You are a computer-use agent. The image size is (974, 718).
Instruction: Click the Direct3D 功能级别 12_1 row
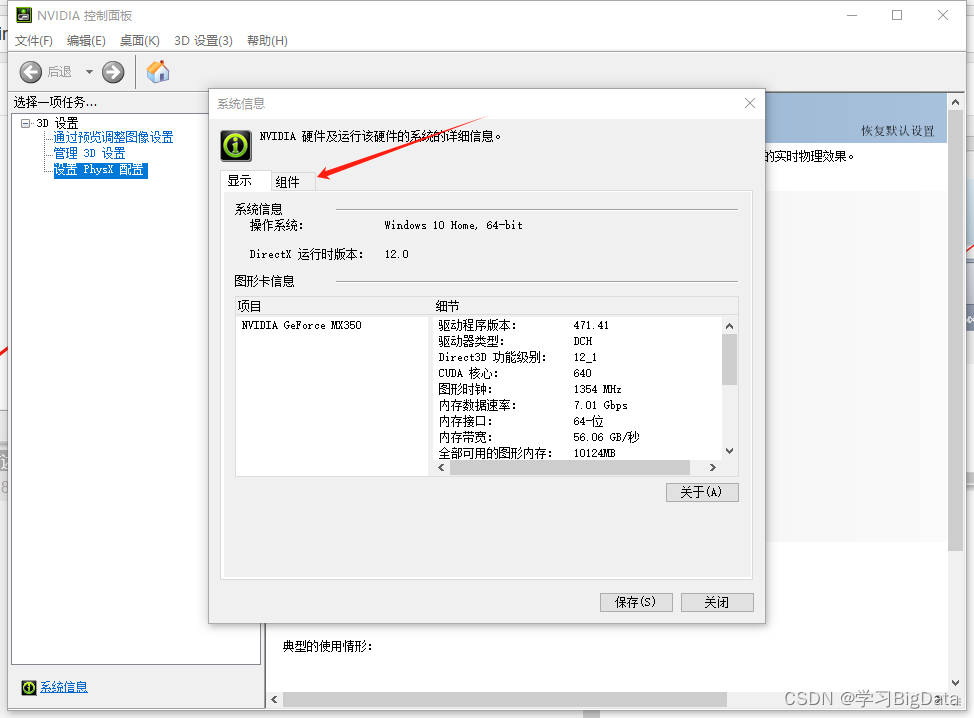[578, 357]
